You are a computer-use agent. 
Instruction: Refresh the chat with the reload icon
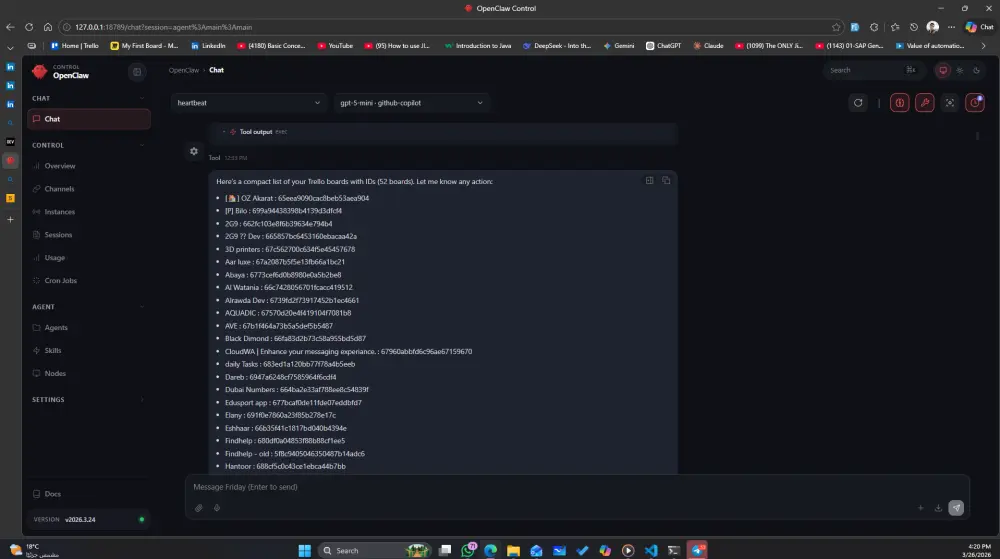pyautogui.click(x=858, y=103)
